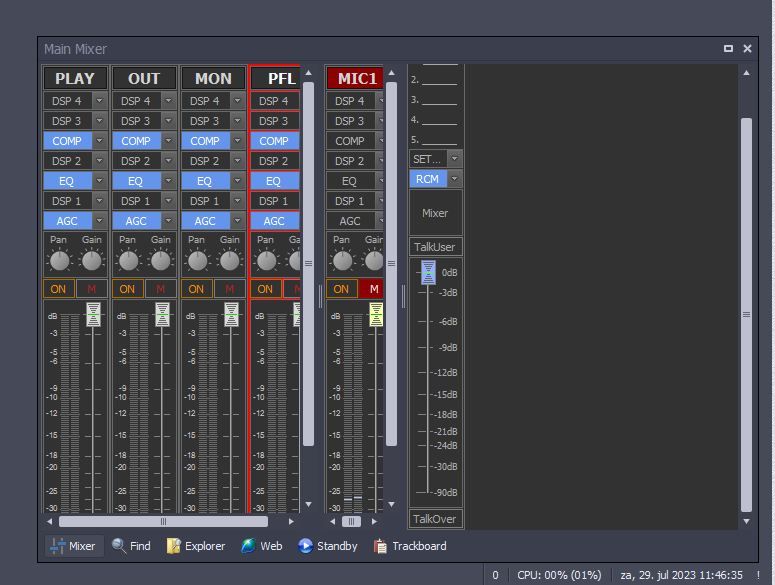The width and height of the screenshot is (775, 585).
Task: Mute the MIC1 channel
Action: [374, 289]
